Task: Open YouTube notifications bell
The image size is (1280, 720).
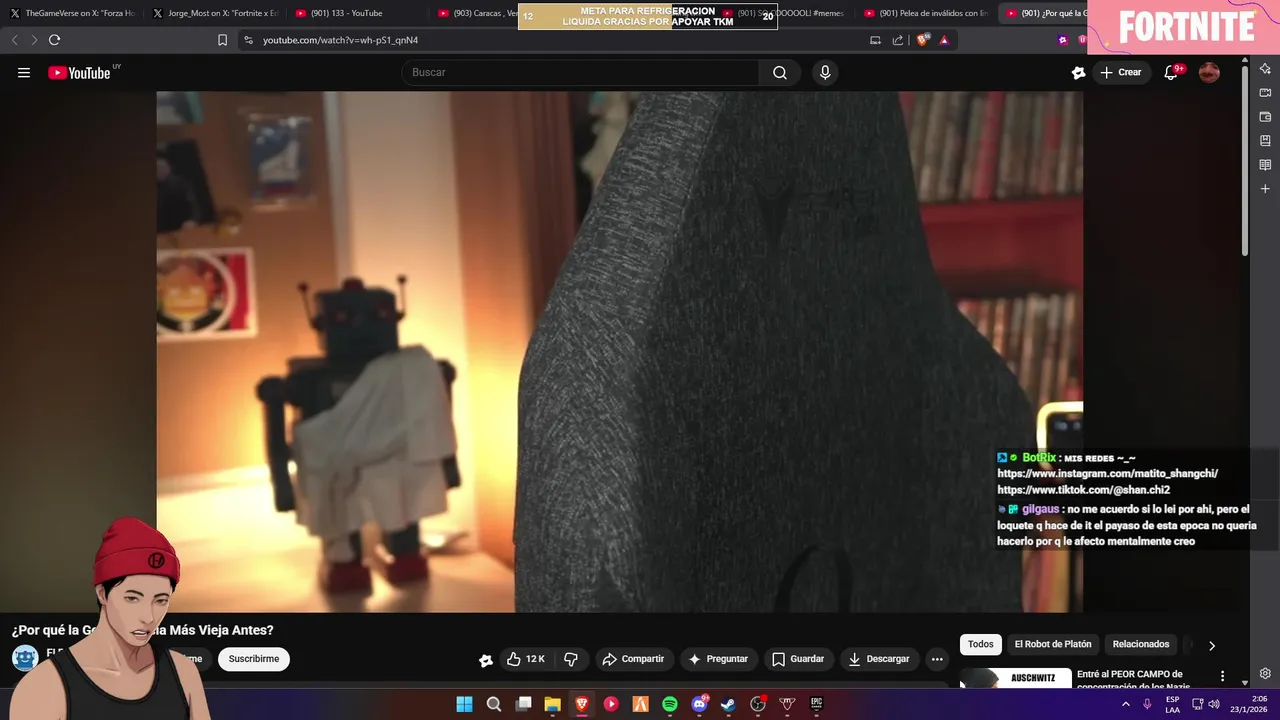Action: (1171, 72)
